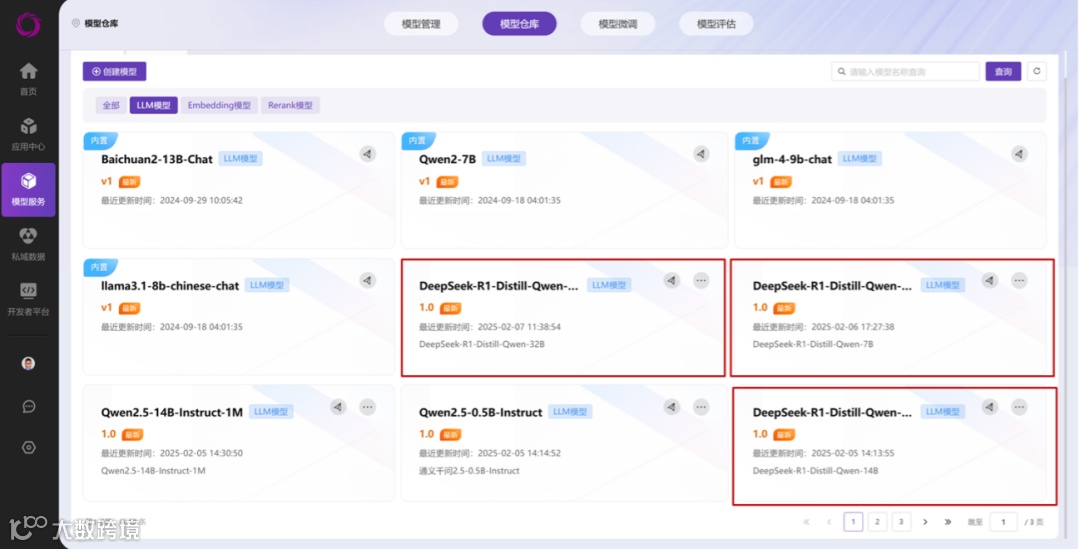Open more options on Qwen2.5-0.5B-Instruct card
The height and width of the screenshot is (549, 1080).
[x=701, y=407]
